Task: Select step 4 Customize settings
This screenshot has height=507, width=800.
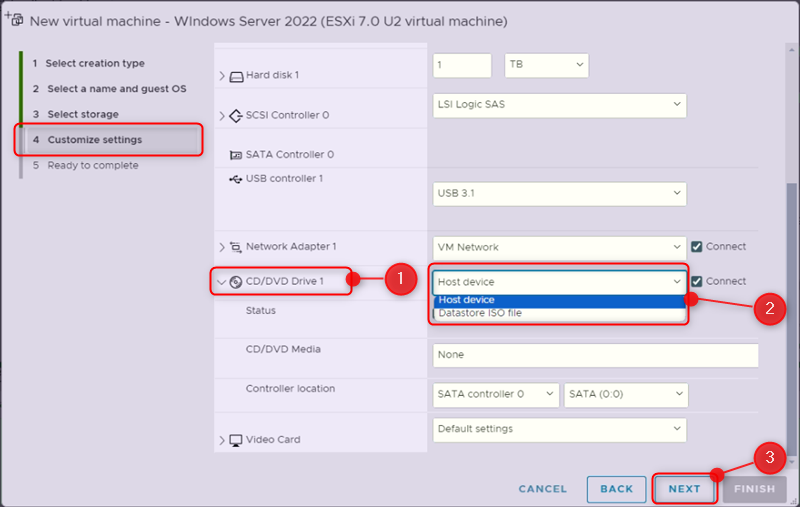Action: pyautogui.click(x=109, y=140)
